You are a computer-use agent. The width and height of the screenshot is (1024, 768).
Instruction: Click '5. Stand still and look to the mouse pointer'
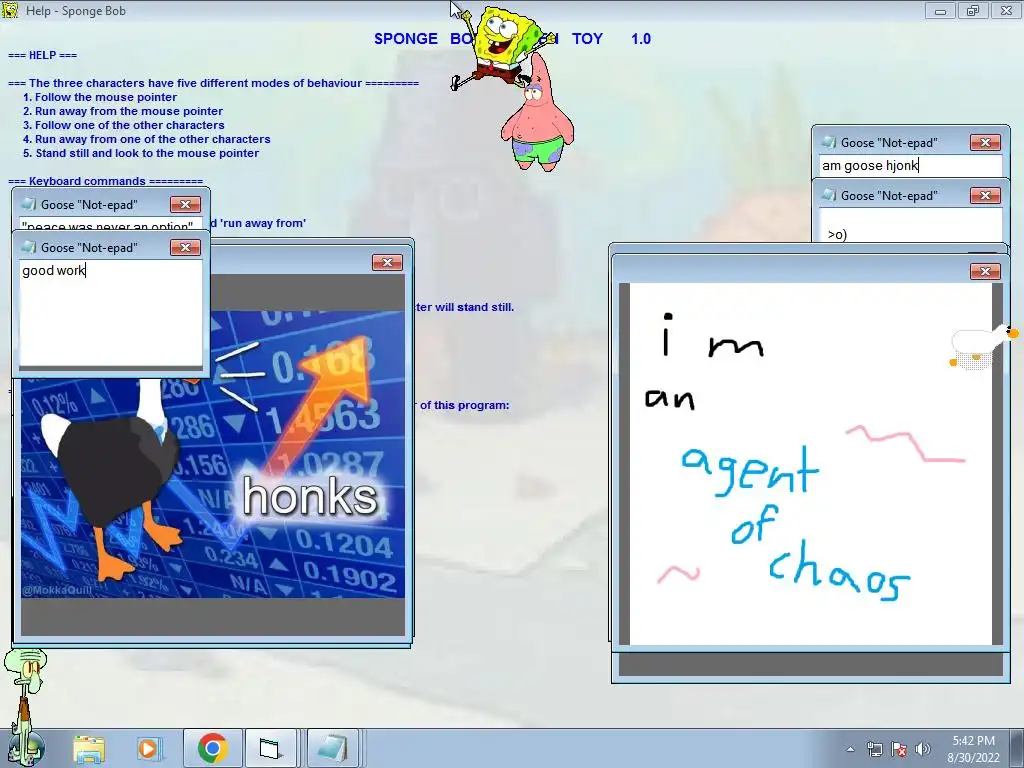point(141,153)
